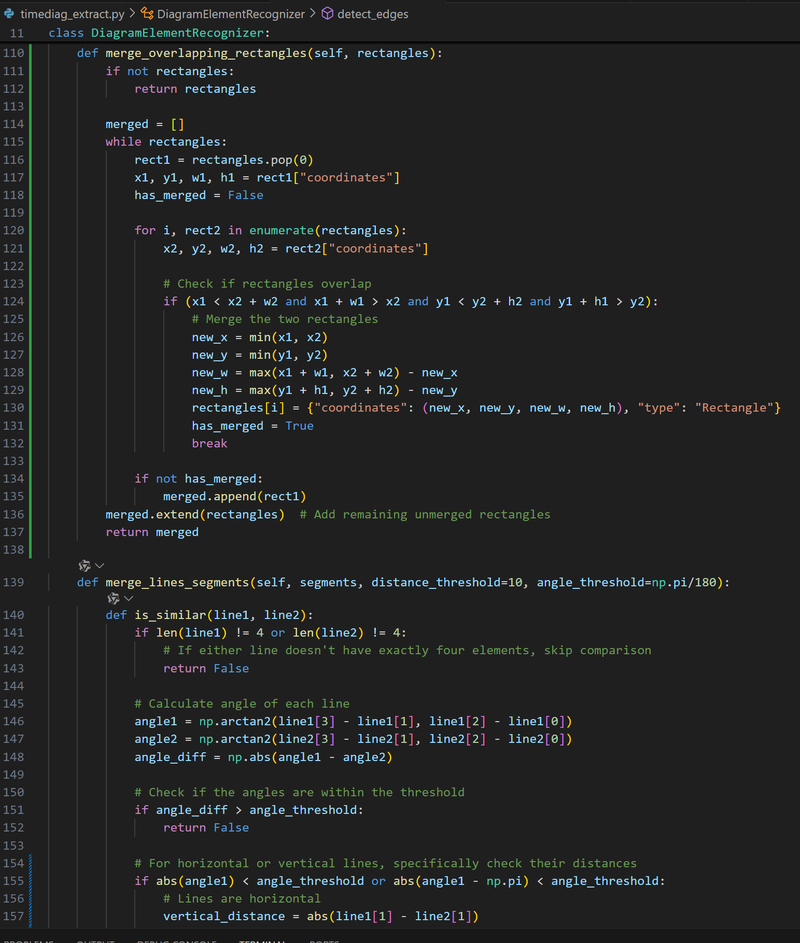Click comment '# Check if rectangles overlap'

(267, 284)
